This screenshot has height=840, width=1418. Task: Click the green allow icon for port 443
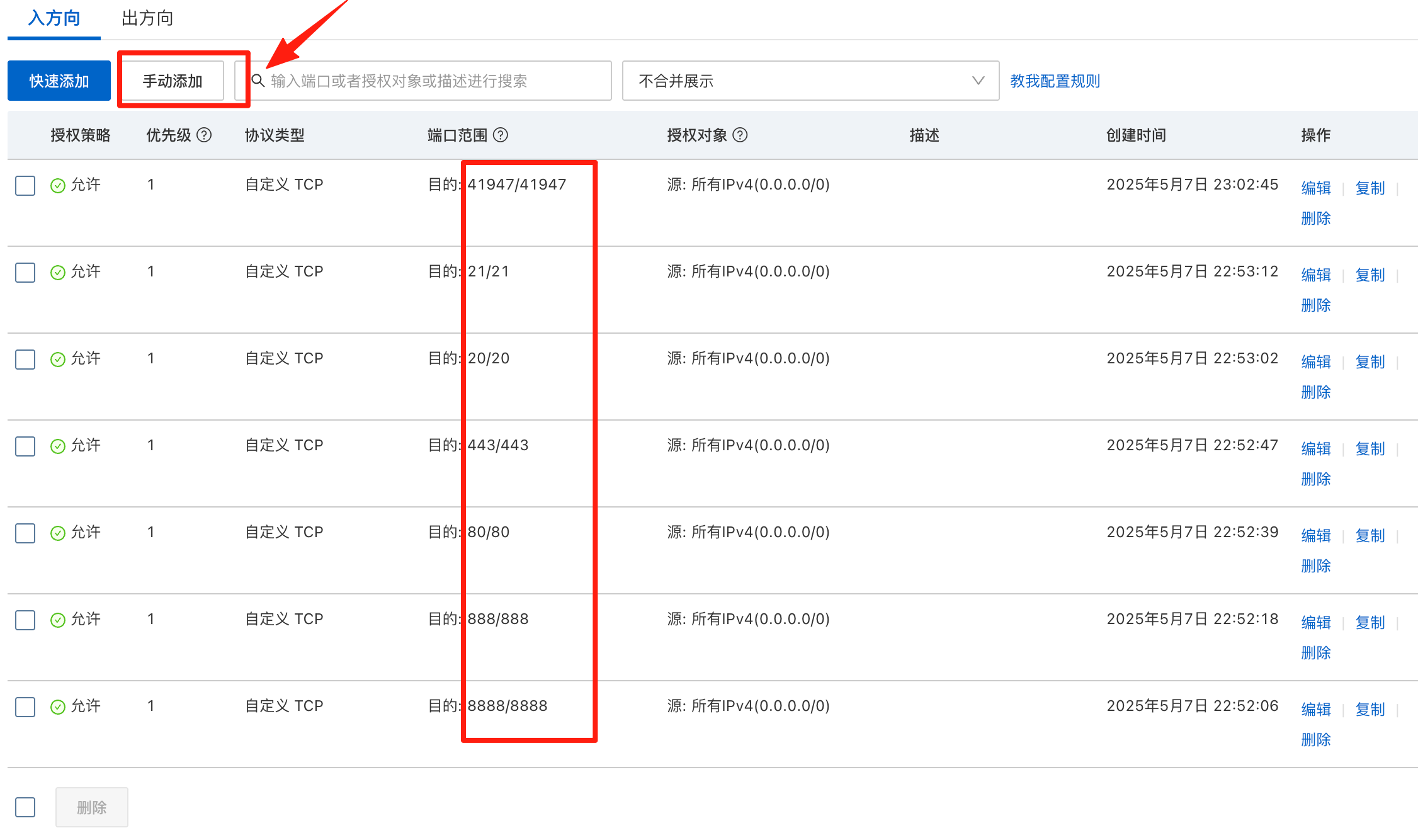click(58, 446)
